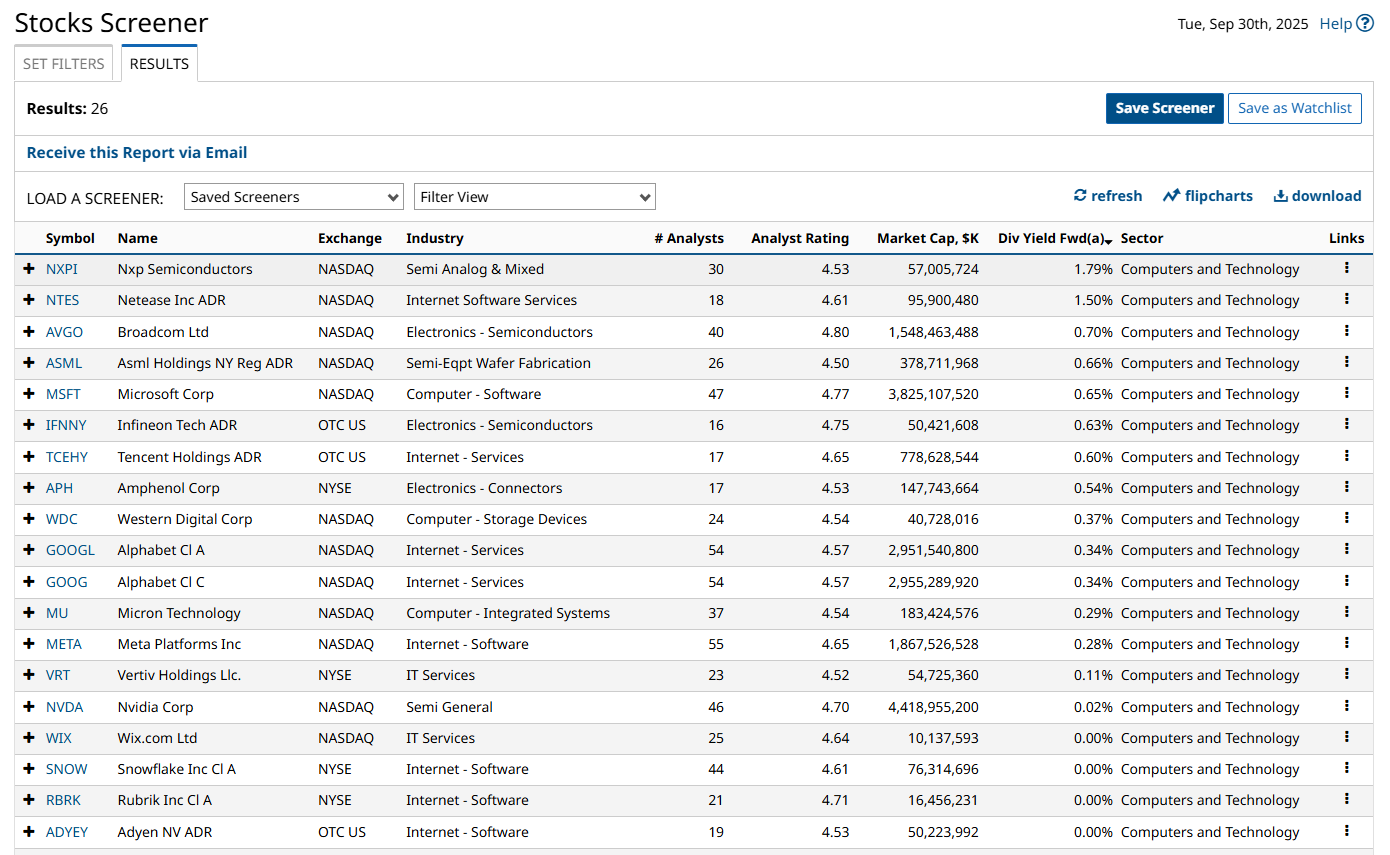The width and height of the screenshot is (1390, 855).
Task: Open links menu for Microsoft Corp row
Action: [1346, 393]
